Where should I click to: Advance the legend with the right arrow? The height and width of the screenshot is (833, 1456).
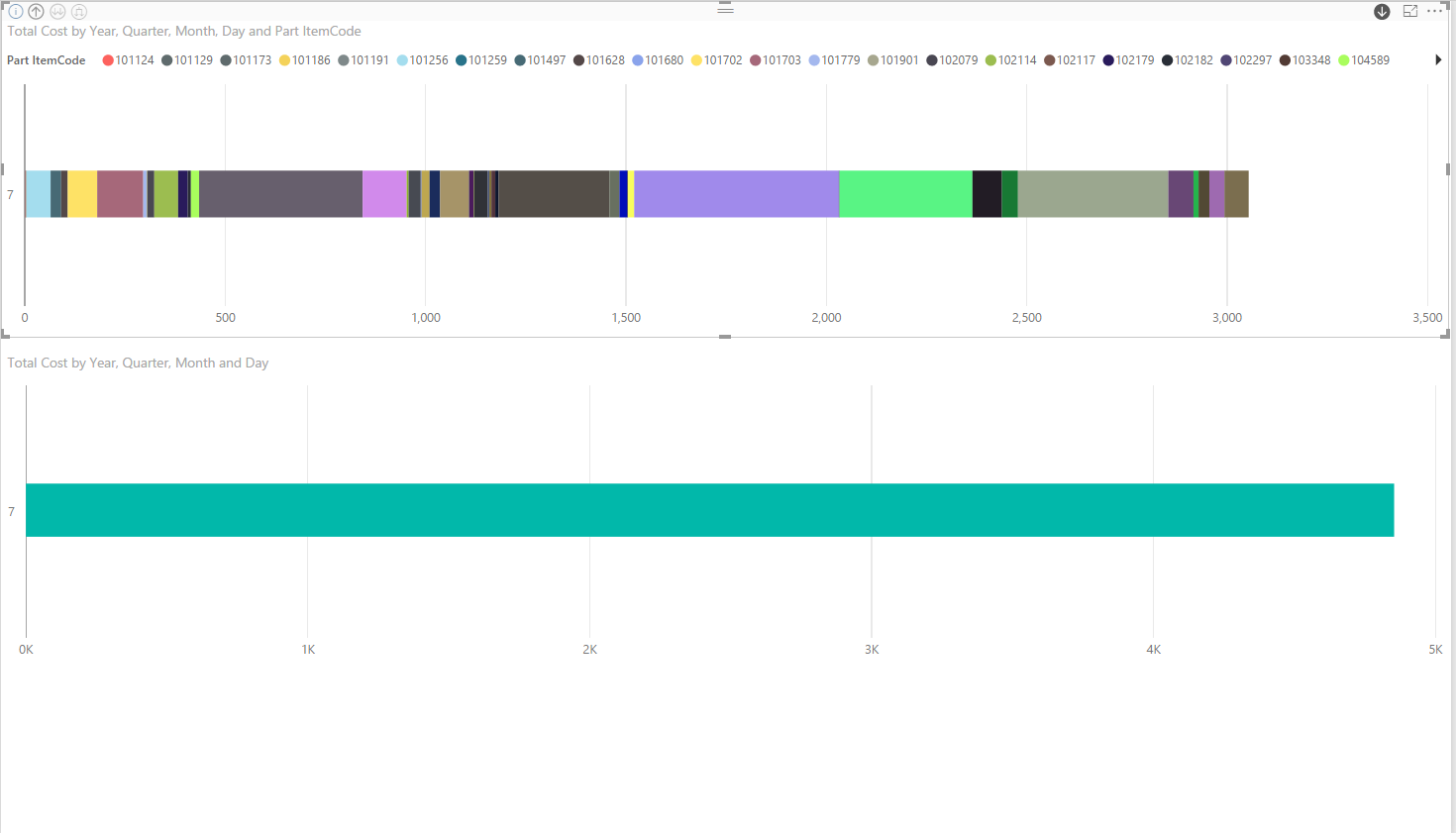(1438, 60)
